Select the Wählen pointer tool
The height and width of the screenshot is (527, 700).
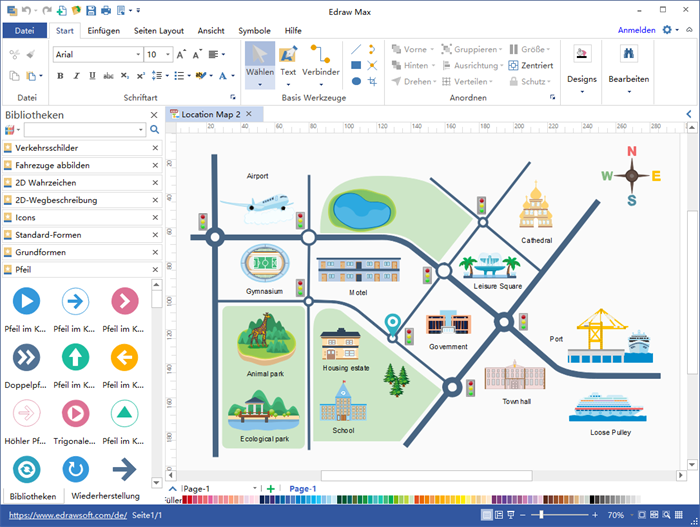pos(260,62)
